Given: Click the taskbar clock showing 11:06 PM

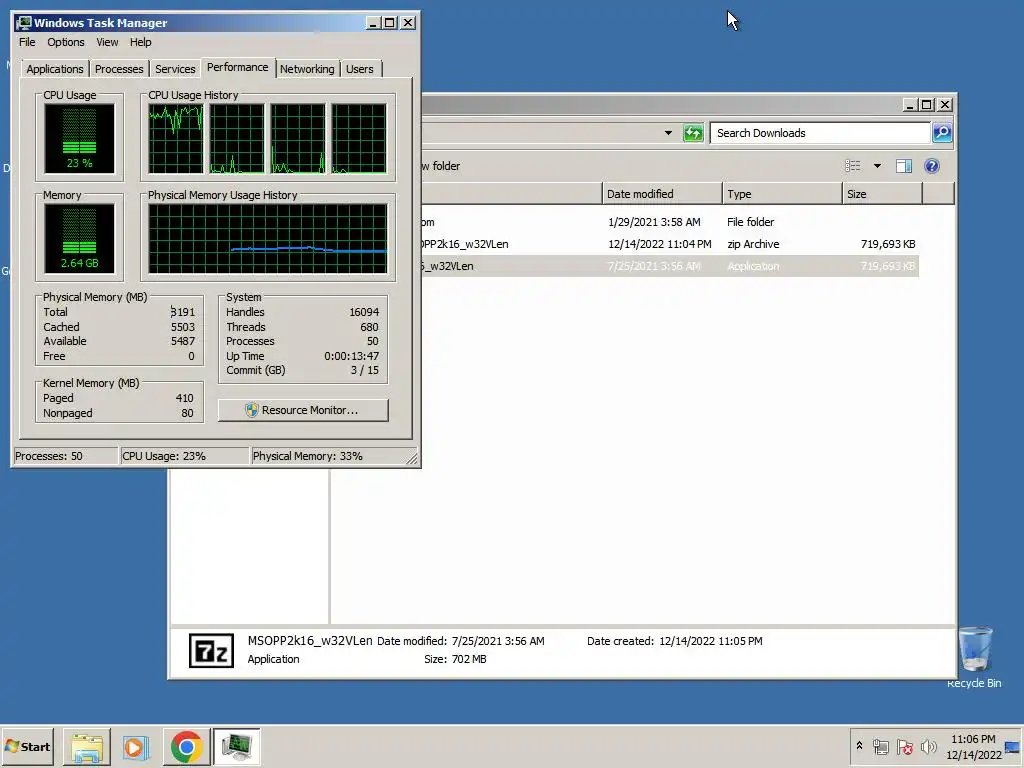Looking at the screenshot, I should point(973,746).
